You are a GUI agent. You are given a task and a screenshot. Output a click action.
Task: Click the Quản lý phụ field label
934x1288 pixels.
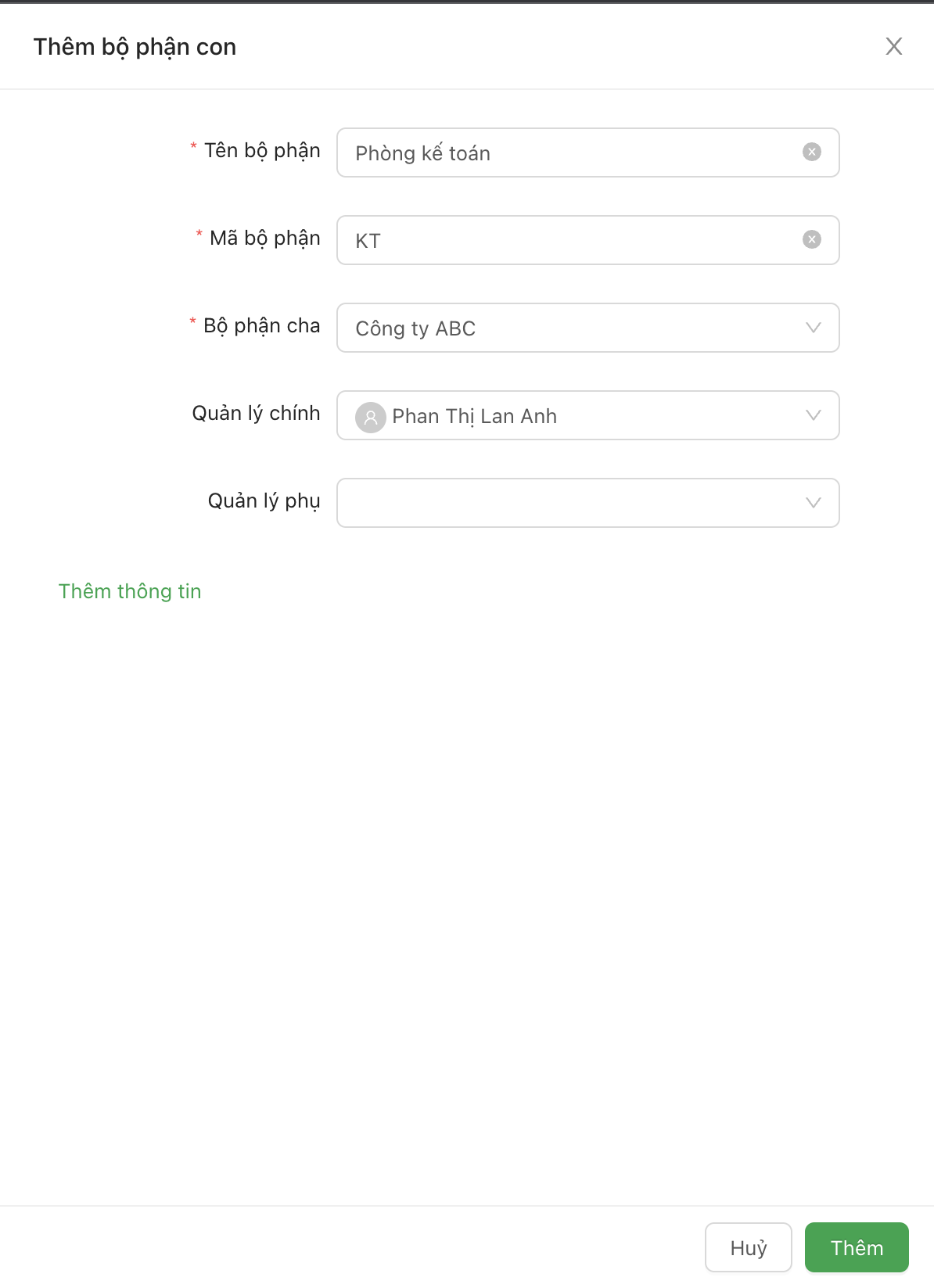[x=264, y=500]
